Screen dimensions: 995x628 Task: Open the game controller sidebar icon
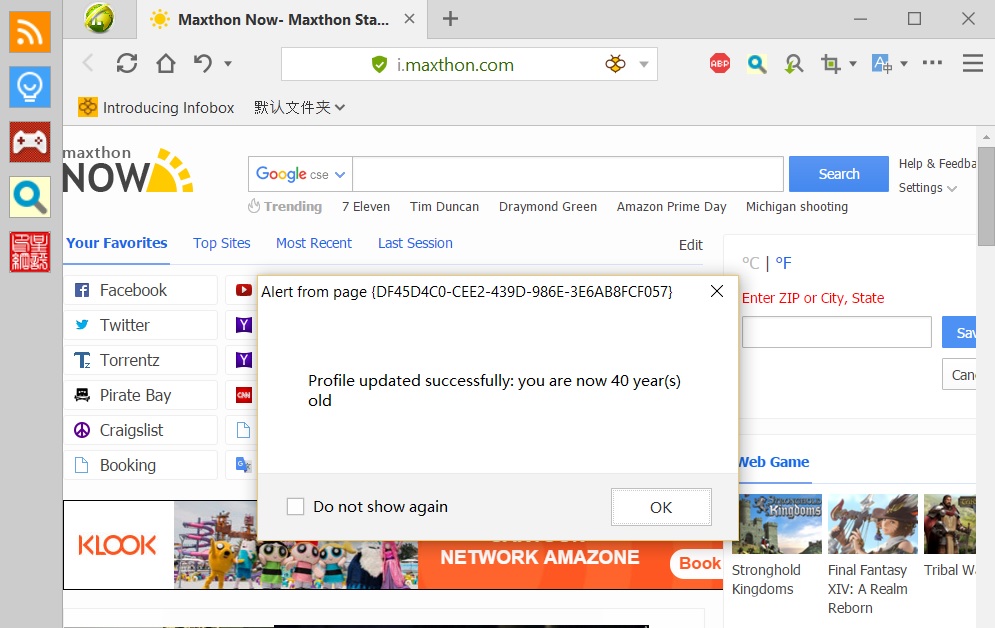pyautogui.click(x=30, y=142)
